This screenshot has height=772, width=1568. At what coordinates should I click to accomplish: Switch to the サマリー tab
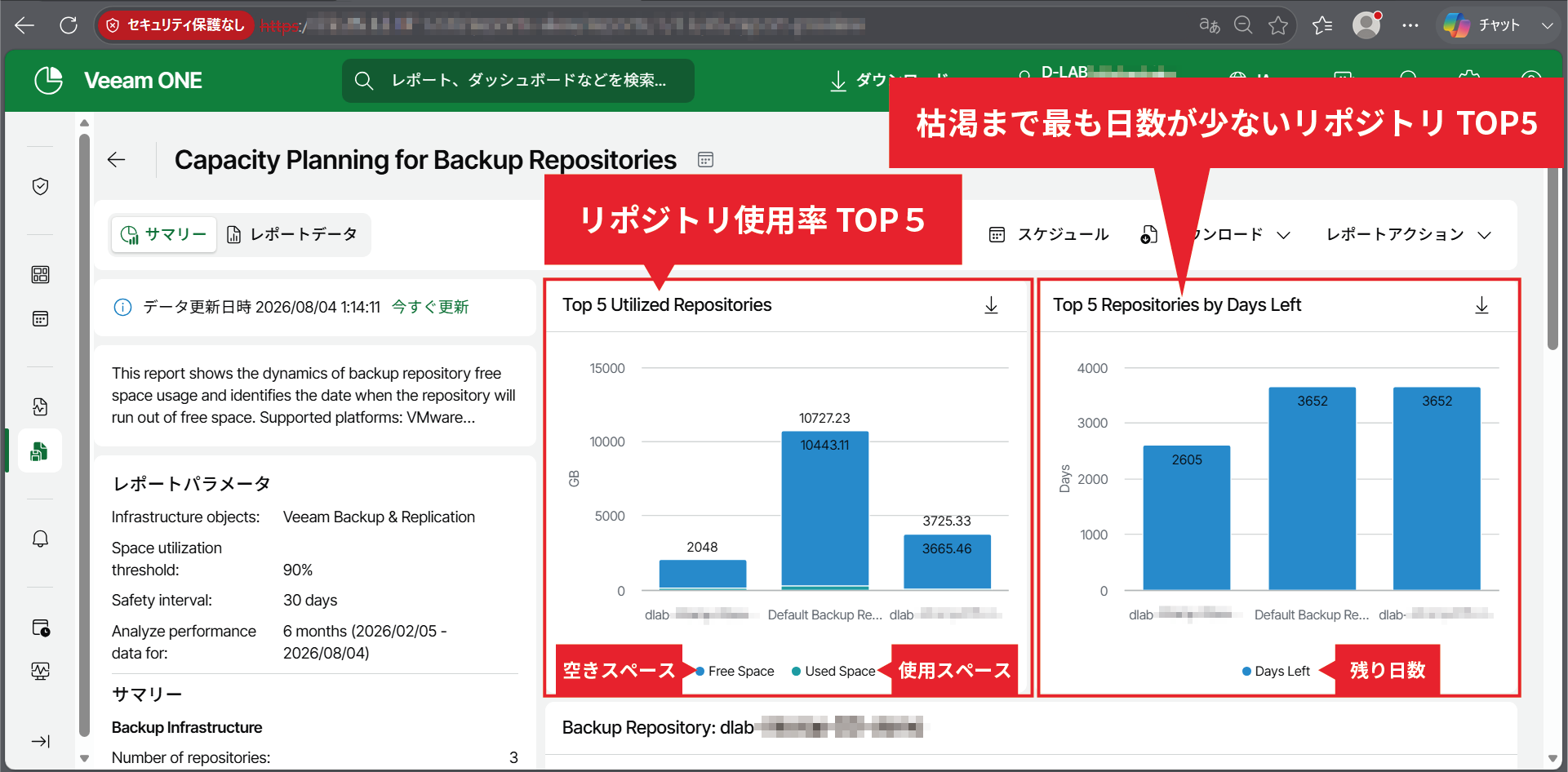click(x=164, y=235)
